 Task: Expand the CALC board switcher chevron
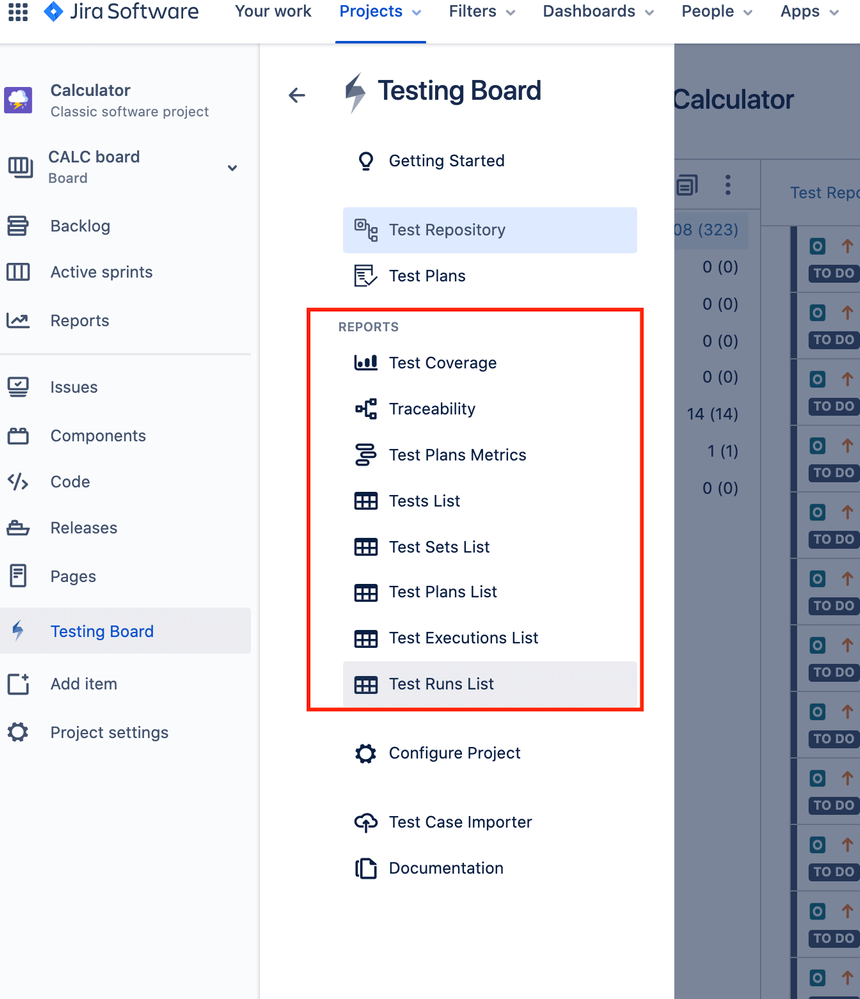[x=233, y=168]
